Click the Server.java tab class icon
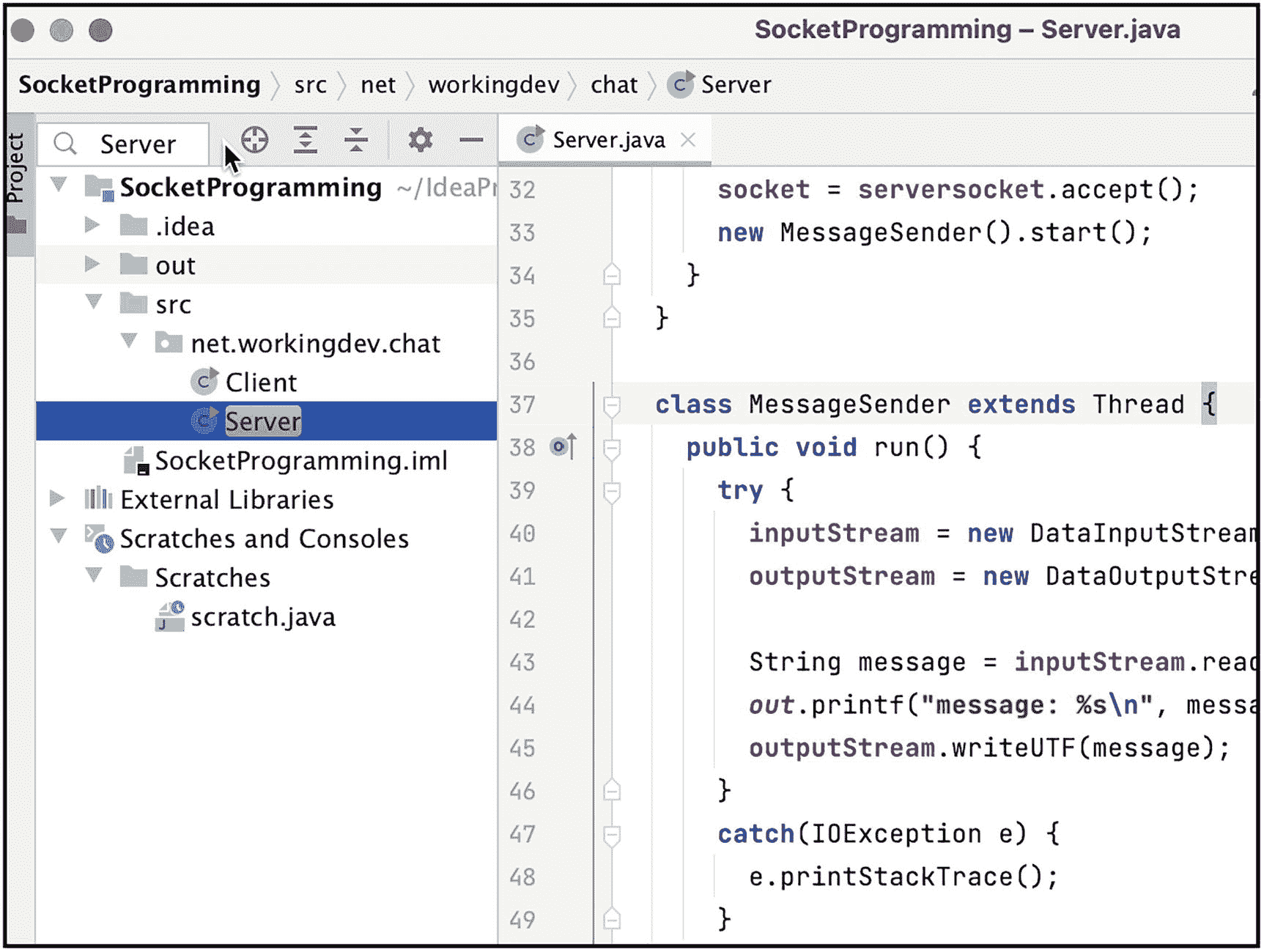The image size is (1264, 952). click(530, 139)
